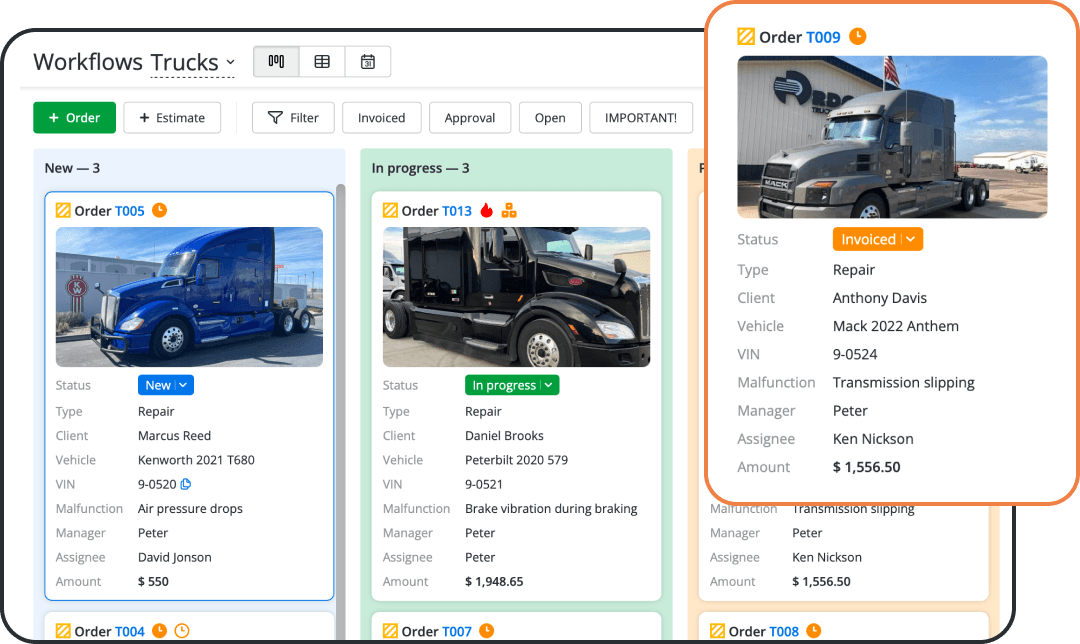Click the In progress — 3 column header
1080x644 pixels.
420,168
